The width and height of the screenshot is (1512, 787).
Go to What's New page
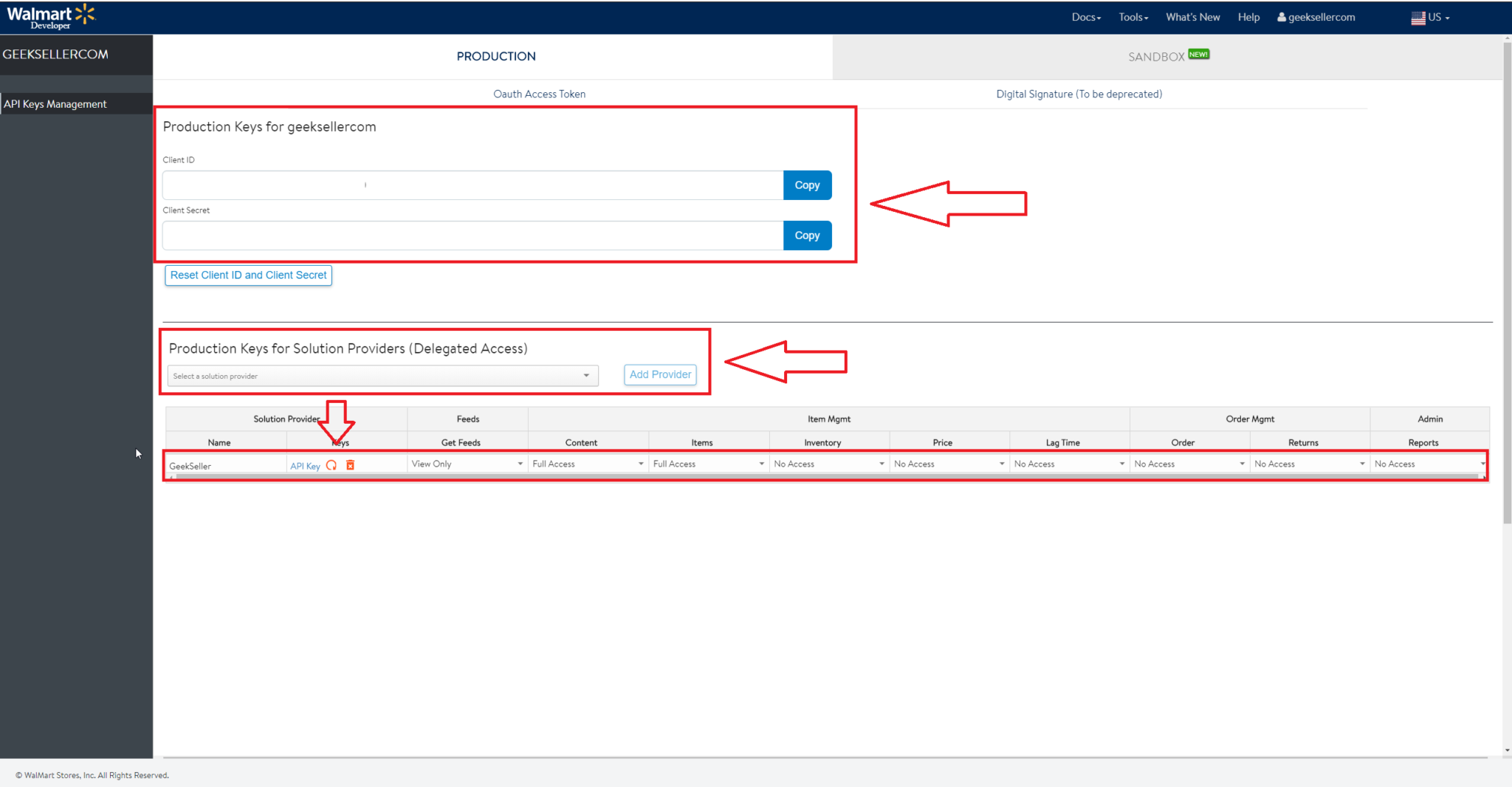(x=1193, y=17)
